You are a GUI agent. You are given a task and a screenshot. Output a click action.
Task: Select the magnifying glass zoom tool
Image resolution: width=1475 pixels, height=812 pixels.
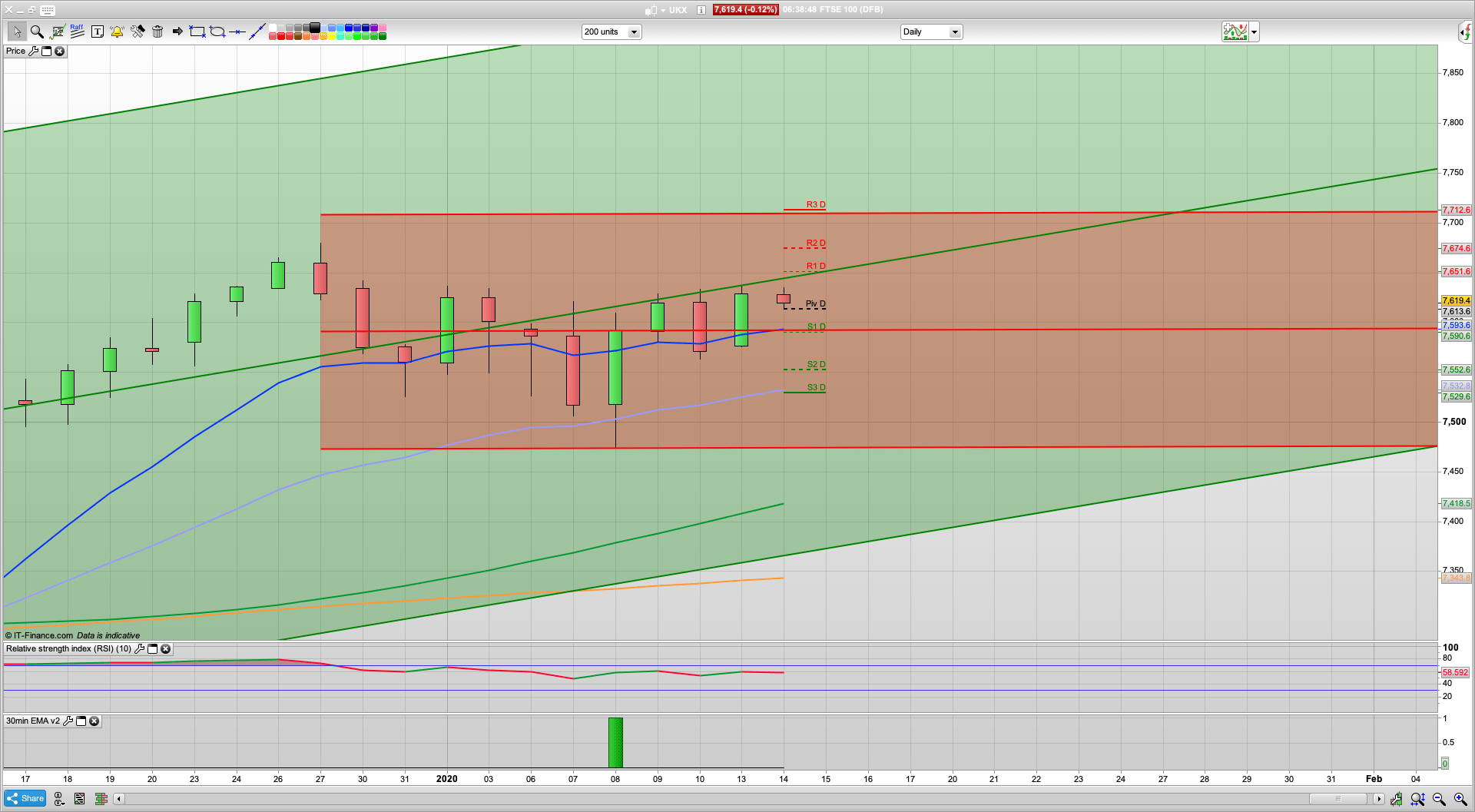[x=36, y=31]
